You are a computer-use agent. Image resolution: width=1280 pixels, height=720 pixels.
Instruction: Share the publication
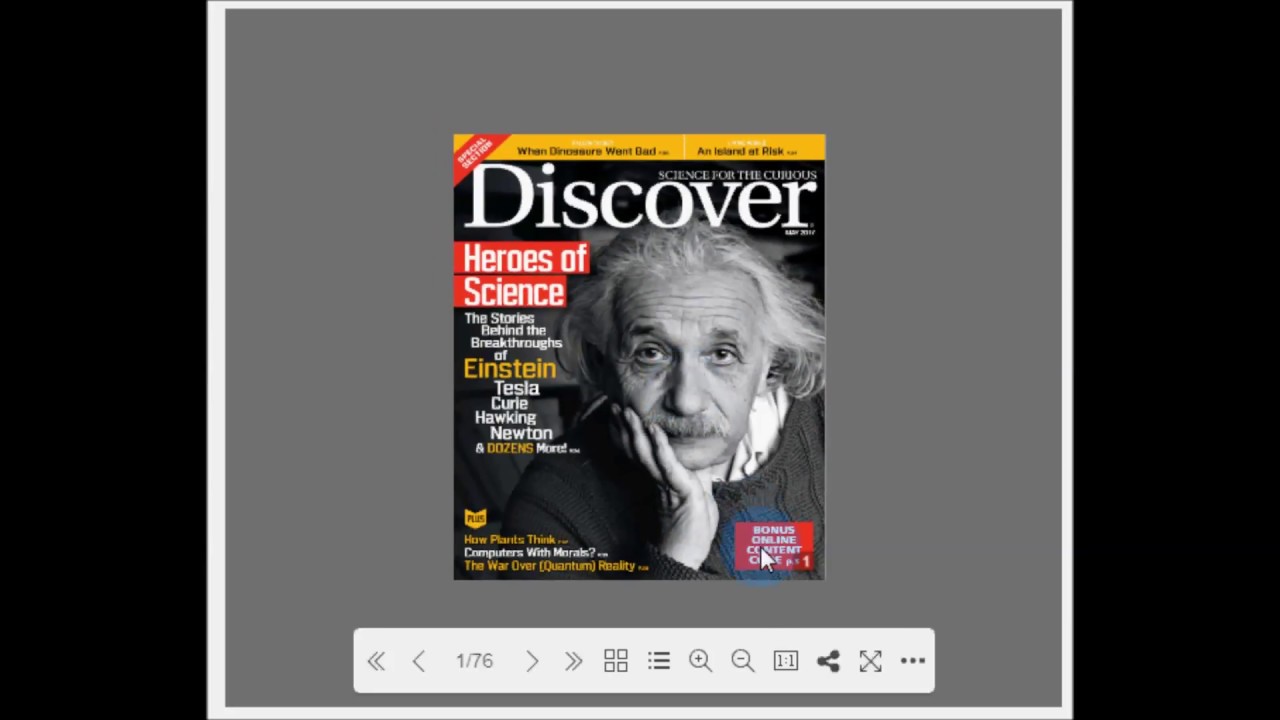click(828, 661)
